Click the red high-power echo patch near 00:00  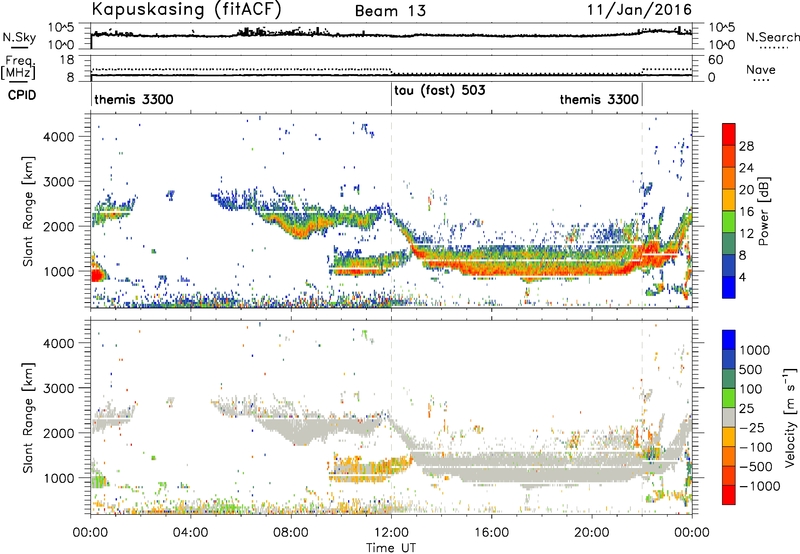click(x=96, y=275)
